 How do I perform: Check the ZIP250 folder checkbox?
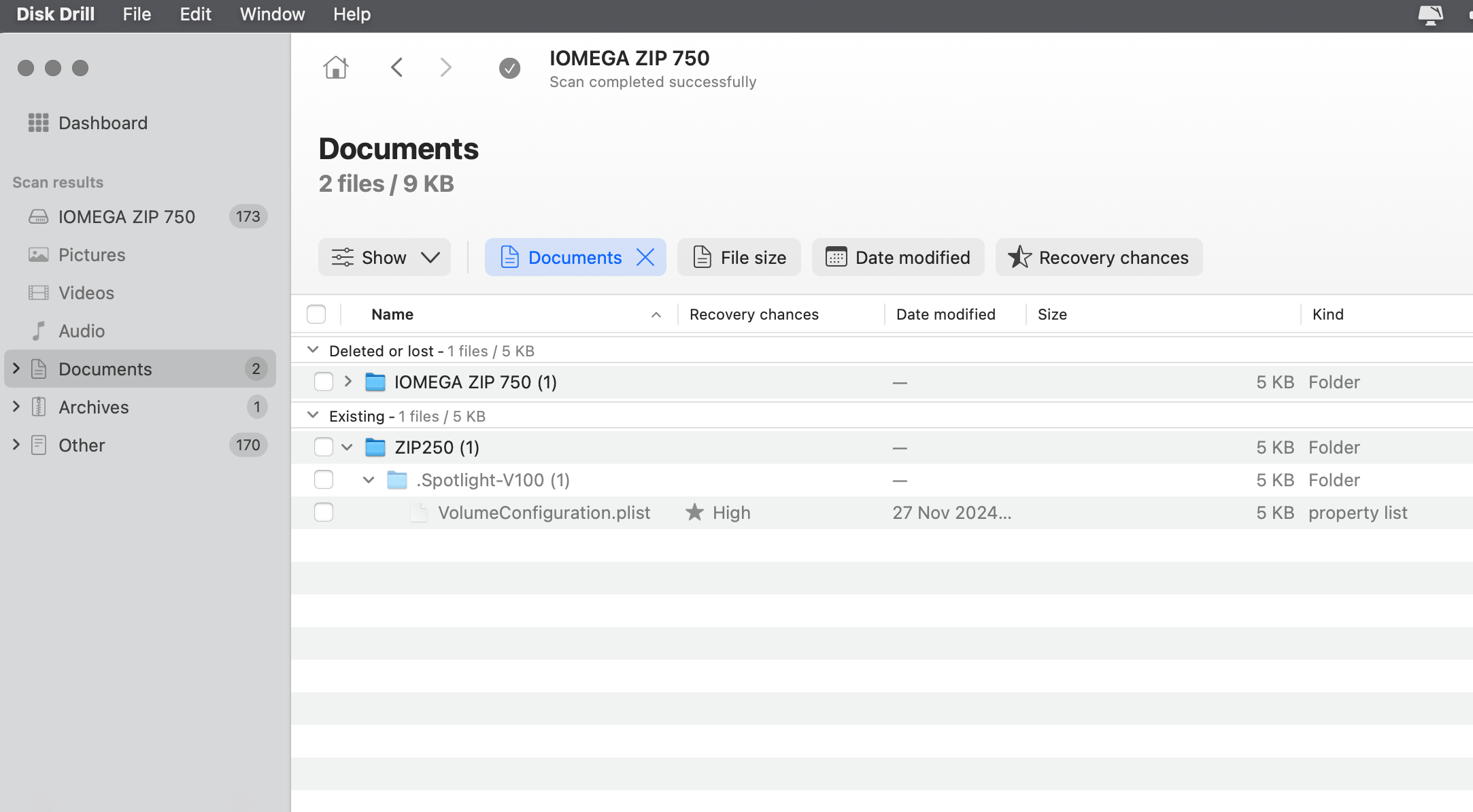(x=324, y=447)
